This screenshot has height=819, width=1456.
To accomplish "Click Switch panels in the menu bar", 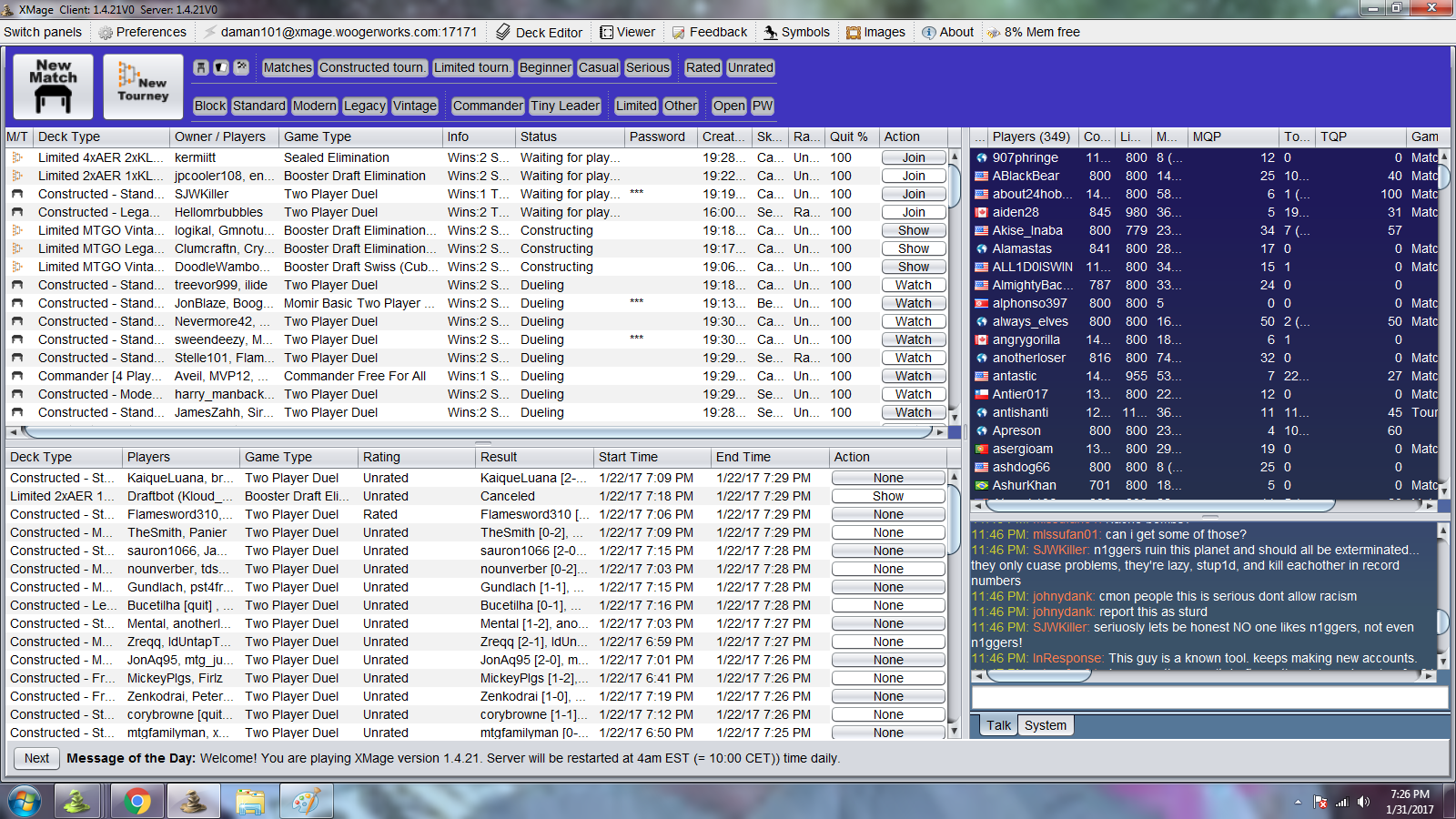I will coord(43,32).
